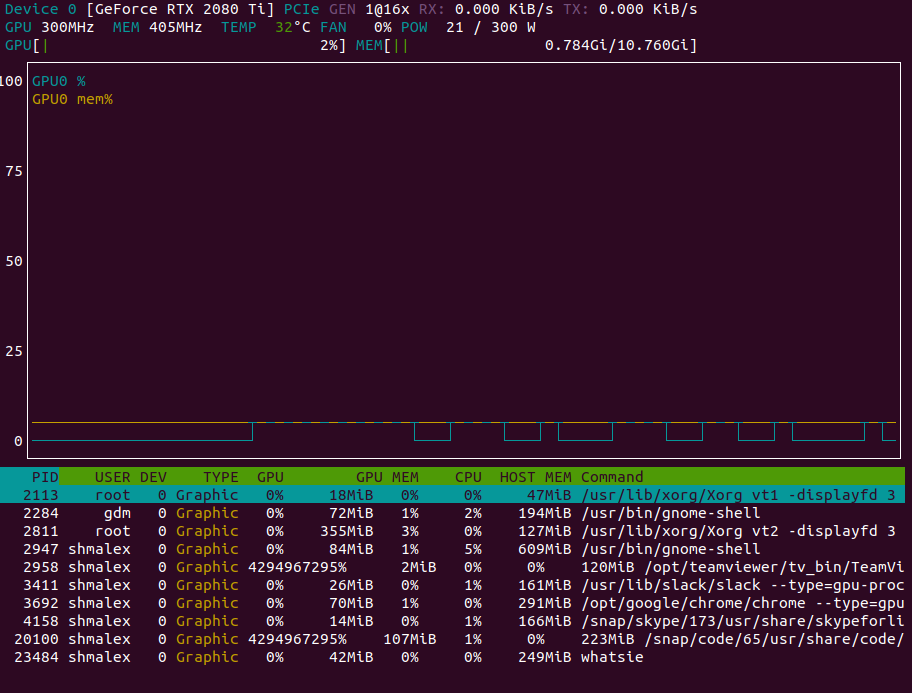912x693 pixels.
Task: Select the slack process PID 3411
Action: point(453,585)
